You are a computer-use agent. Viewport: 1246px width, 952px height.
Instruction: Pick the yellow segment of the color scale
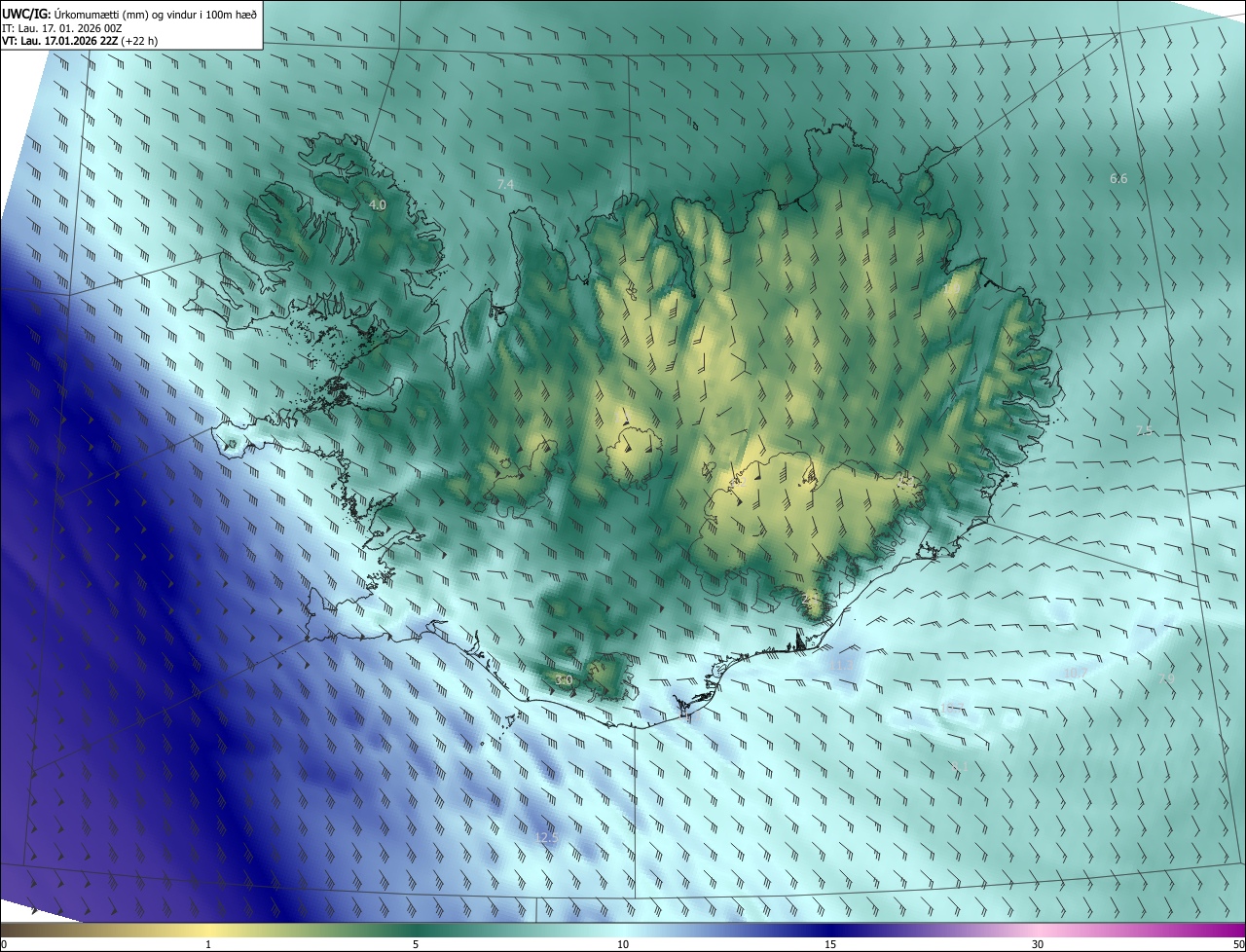[x=208, y=930]
